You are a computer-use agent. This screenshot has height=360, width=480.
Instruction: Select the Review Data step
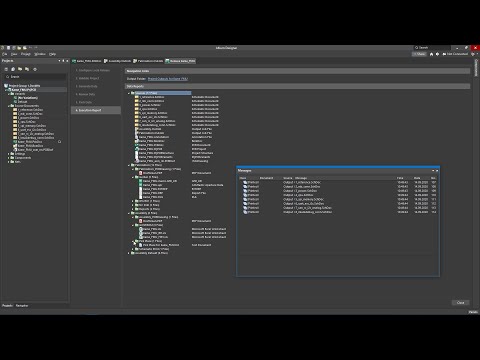tap(85, 94)
